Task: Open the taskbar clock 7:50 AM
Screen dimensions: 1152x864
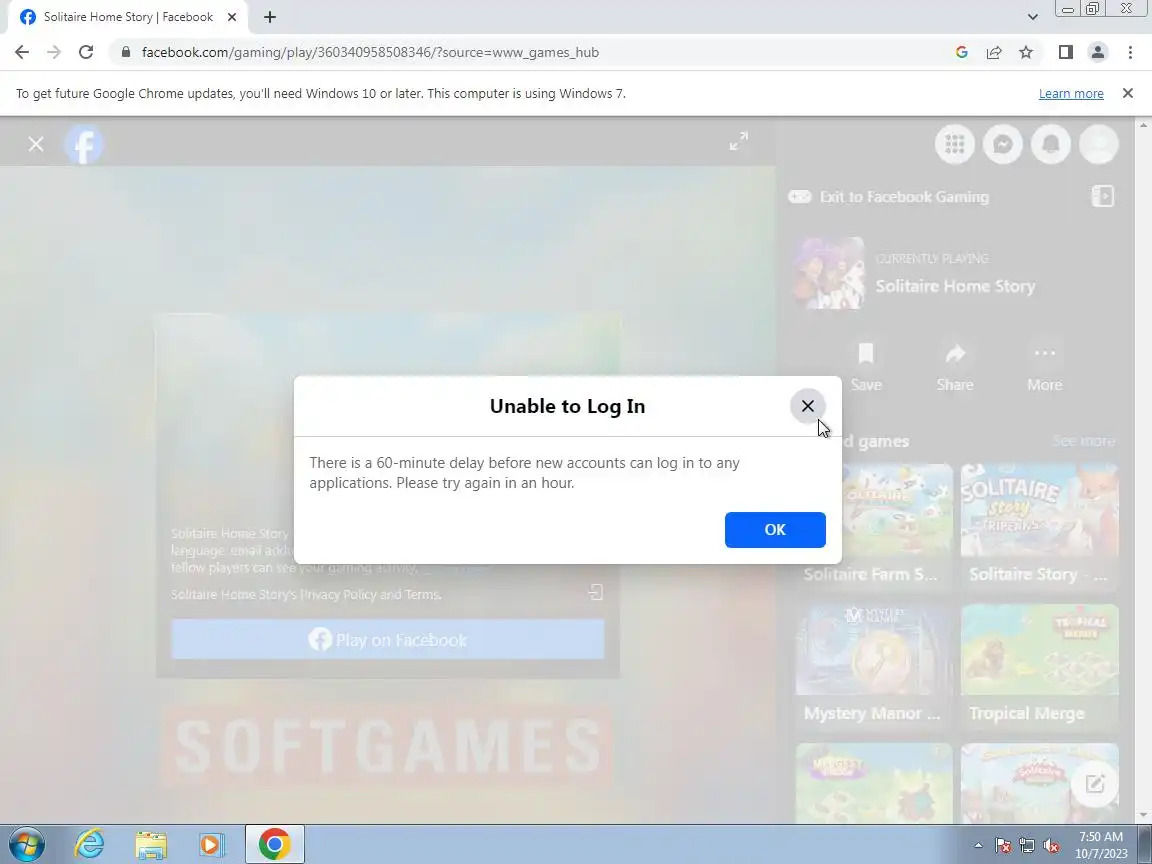Action: (x=1101, y=845)
